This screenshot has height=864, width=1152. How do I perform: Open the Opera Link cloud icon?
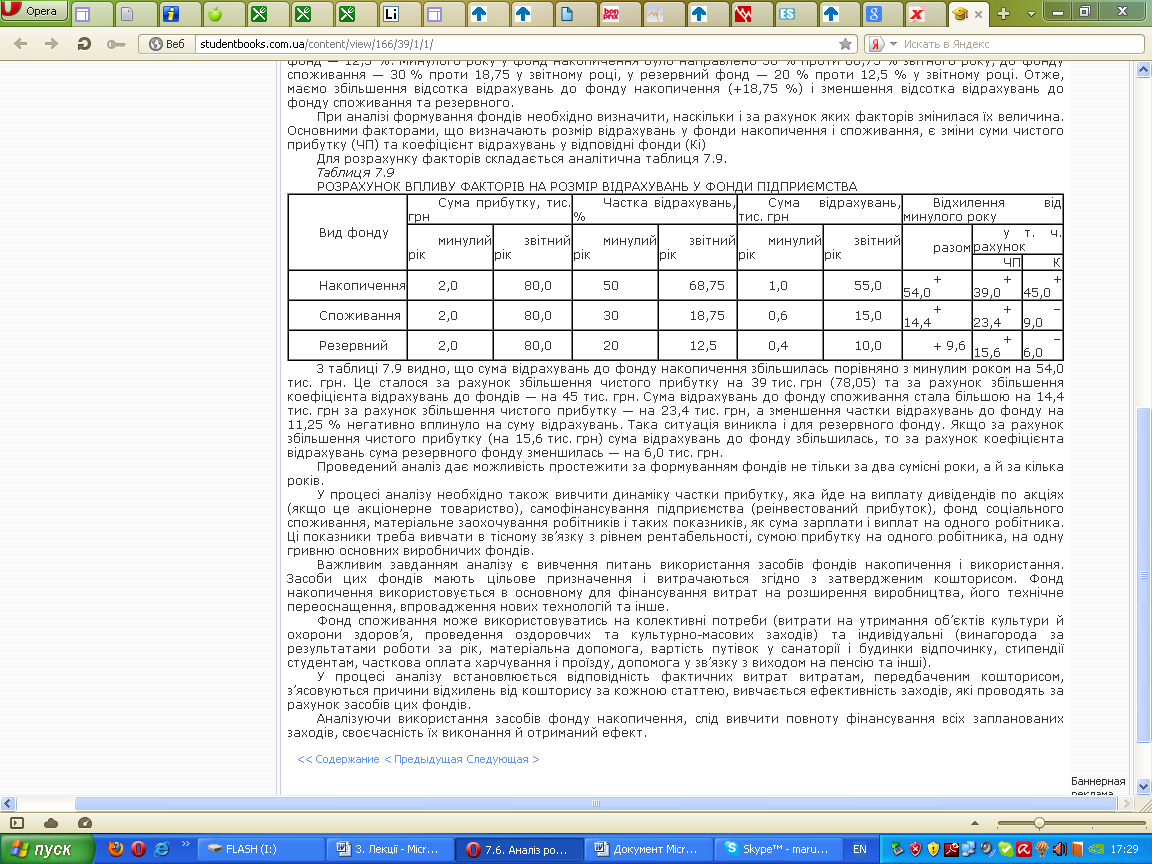coord(51,823)
